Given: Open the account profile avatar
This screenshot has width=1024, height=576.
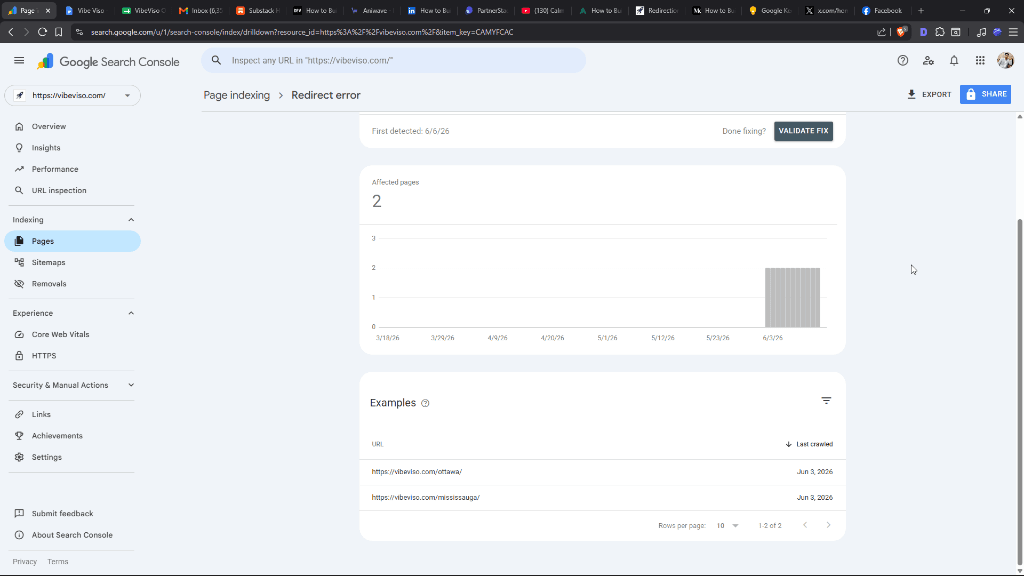Looking at the screenshot, I should pos(1006,61).
